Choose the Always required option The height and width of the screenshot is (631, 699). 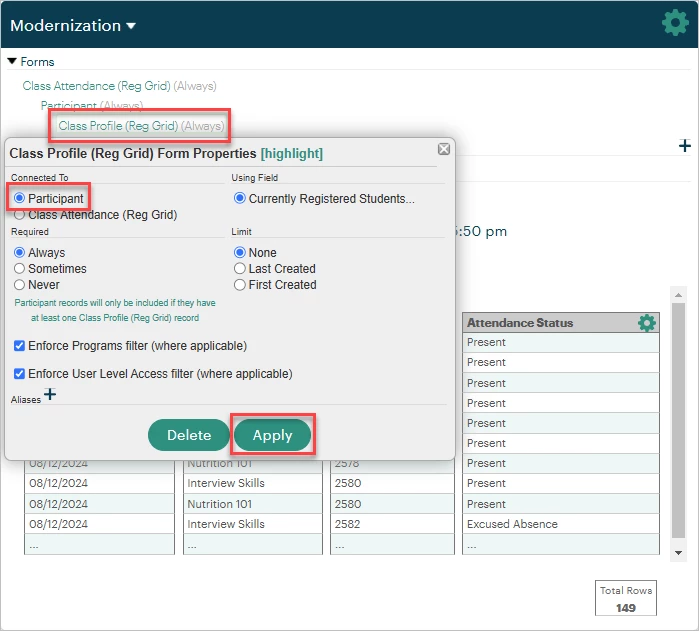click(19, 252)
